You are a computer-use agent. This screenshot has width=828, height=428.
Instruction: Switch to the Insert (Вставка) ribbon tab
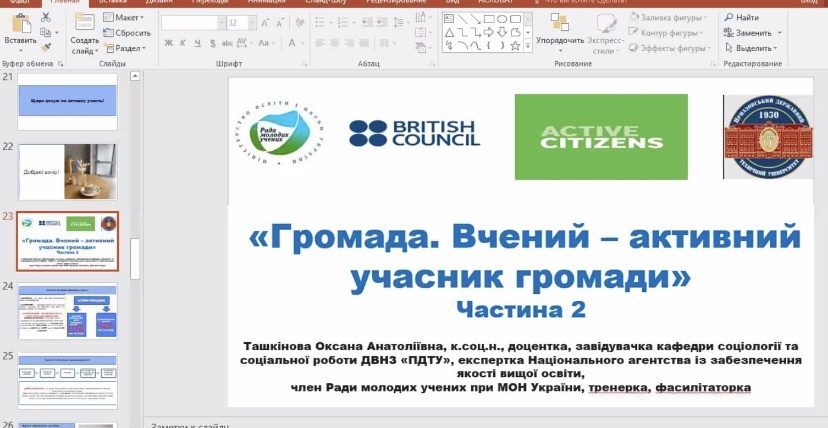pyautogui.click(x=110, y=3)
